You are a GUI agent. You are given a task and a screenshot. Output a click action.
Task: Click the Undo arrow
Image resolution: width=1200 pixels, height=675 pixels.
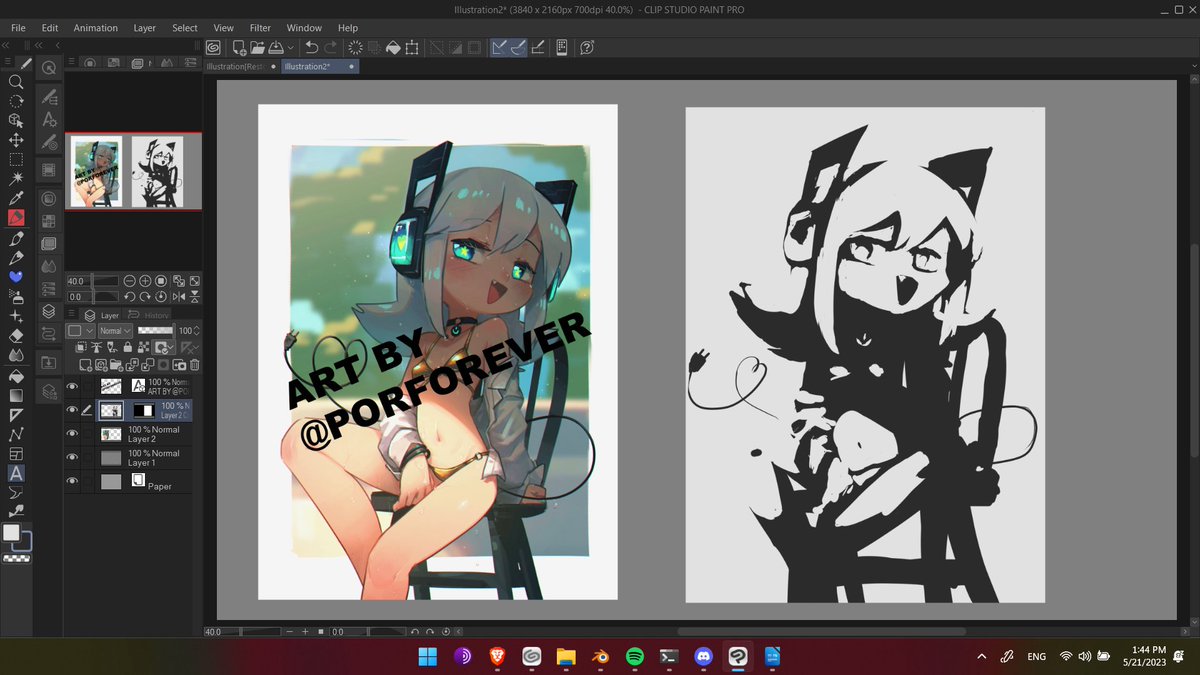click(311, 47)
